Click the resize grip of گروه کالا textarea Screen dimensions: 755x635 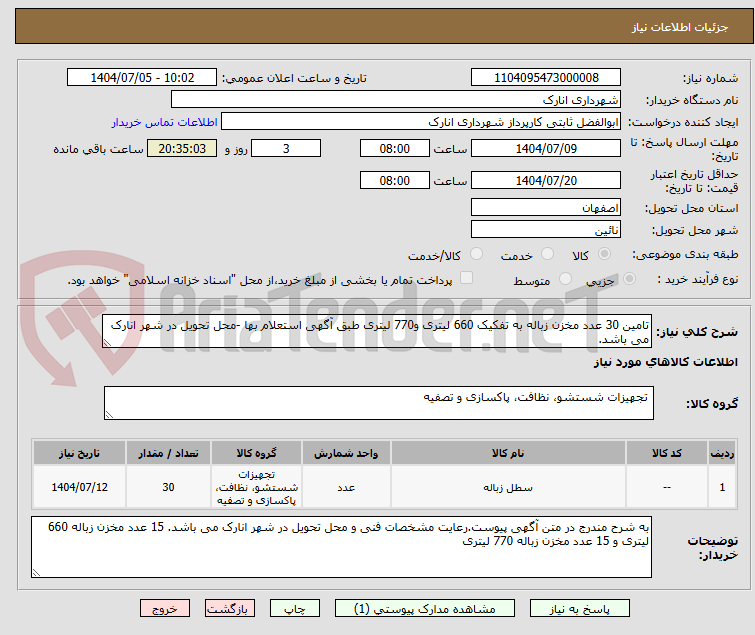pos(109,415)
